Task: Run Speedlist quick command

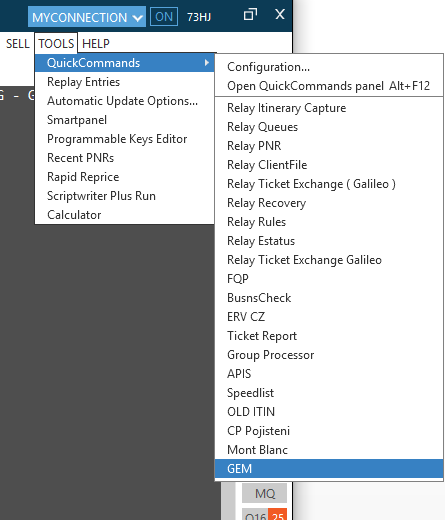Action: coord(329,393)
